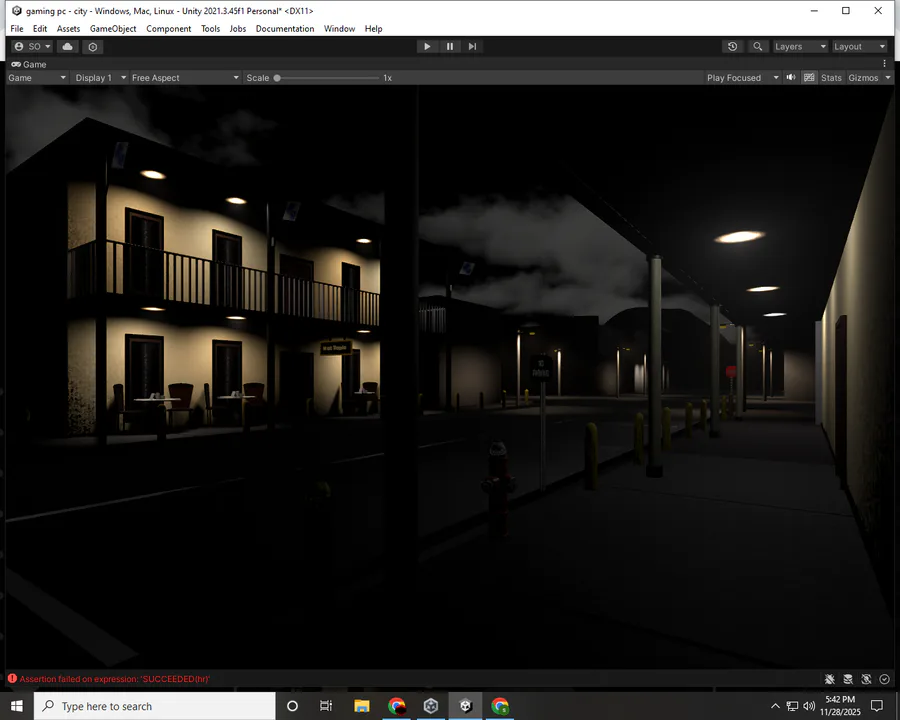The height and width of the screenshot is (720, 900).
Task: Open the Display 1 dropdown
Action: point(100,78)
